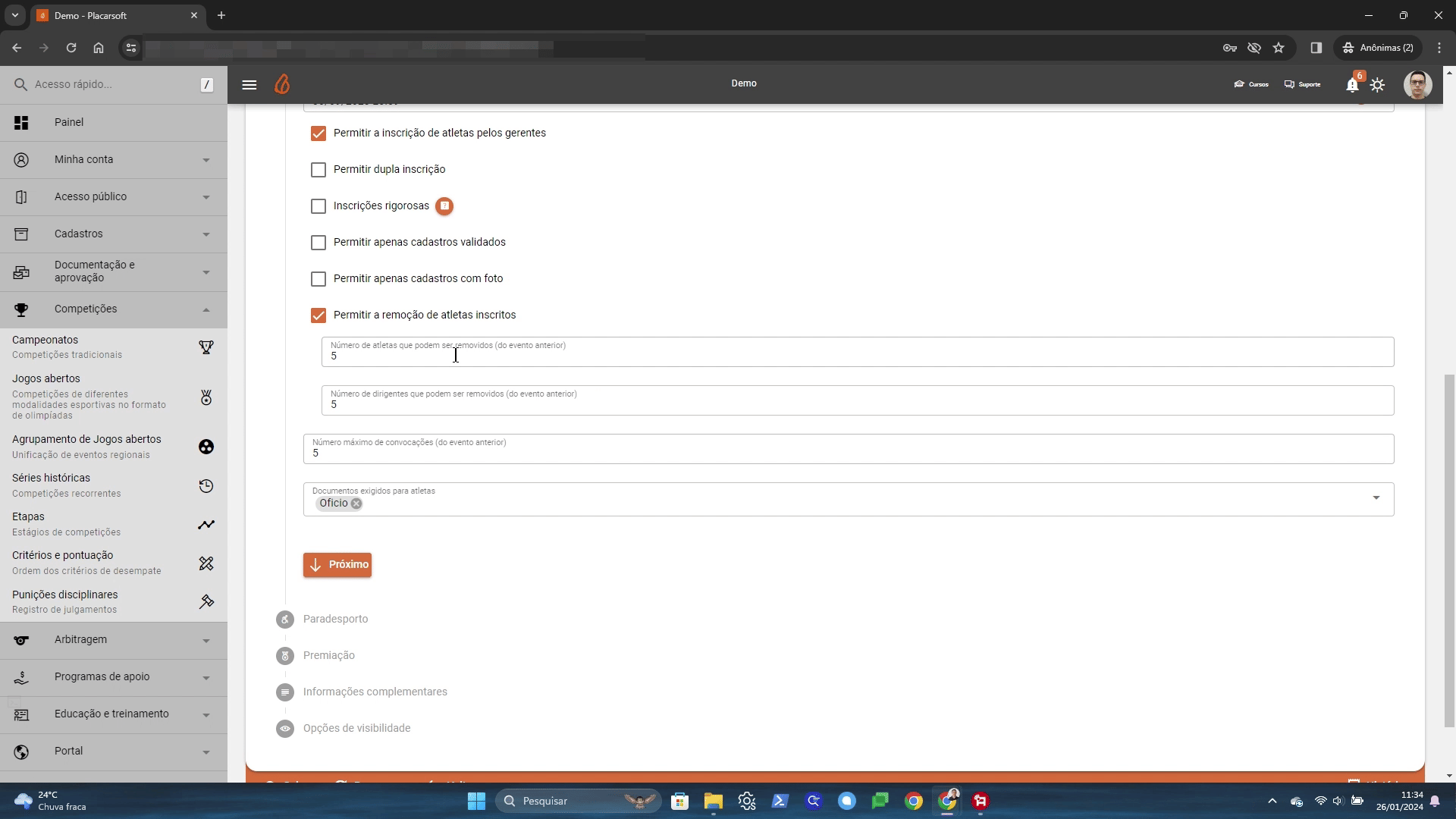Image resolution: width=1456 pixels, height=819 pixels.
Task: Open Critérios e pontuação menu item
Action: [x=63, y=556]
